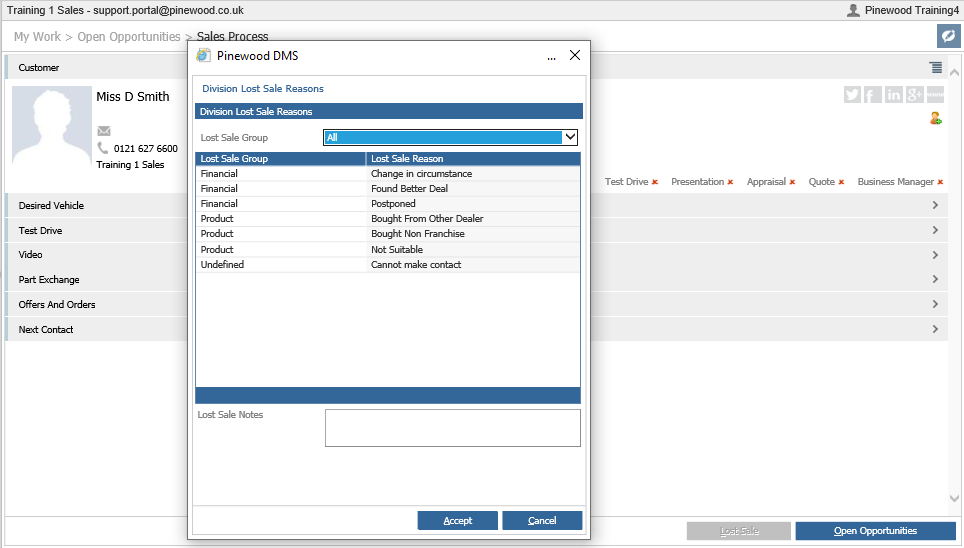Click the Lost Sale button

coord(739,531)
